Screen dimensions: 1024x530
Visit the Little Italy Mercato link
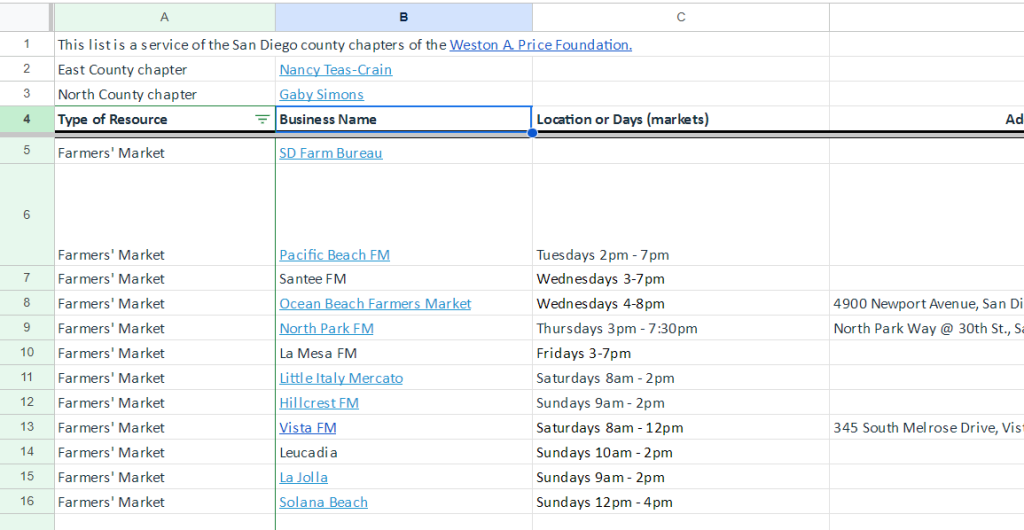click(x=341, y=378)
